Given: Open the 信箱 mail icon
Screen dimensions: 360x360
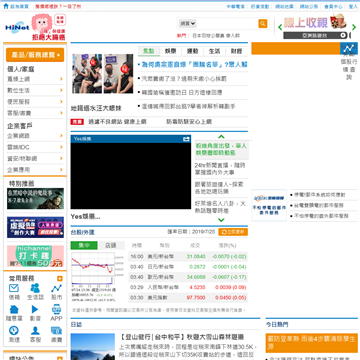Looking at the screenshot, I should [x=14, y=288].
